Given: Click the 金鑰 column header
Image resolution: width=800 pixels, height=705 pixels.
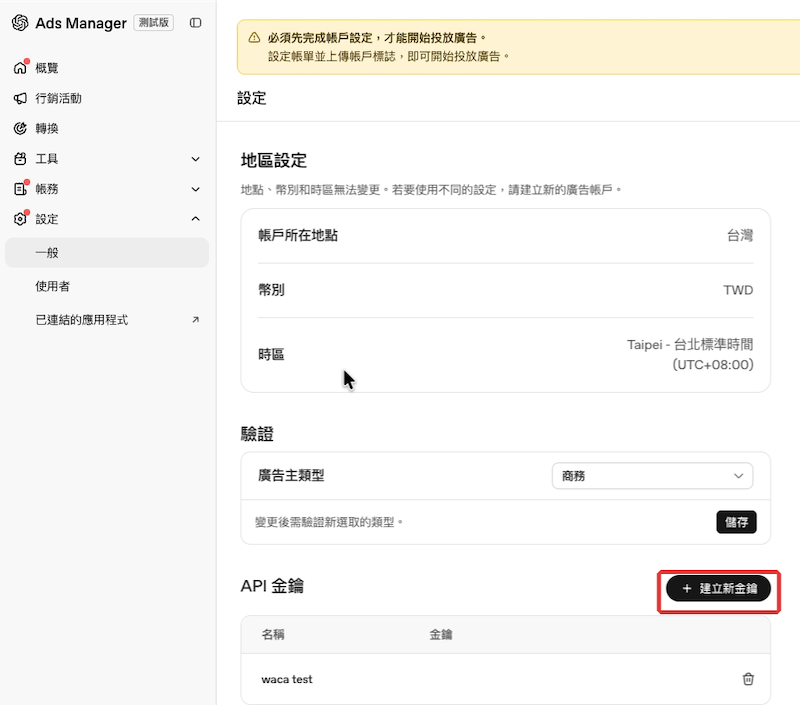Looking at the screenshot, I should pyautogui.click(x=441, y=634).
